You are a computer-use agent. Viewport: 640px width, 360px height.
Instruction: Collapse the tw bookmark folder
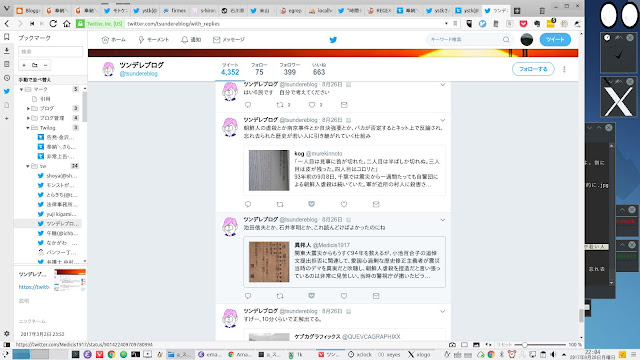coord(28,166)
